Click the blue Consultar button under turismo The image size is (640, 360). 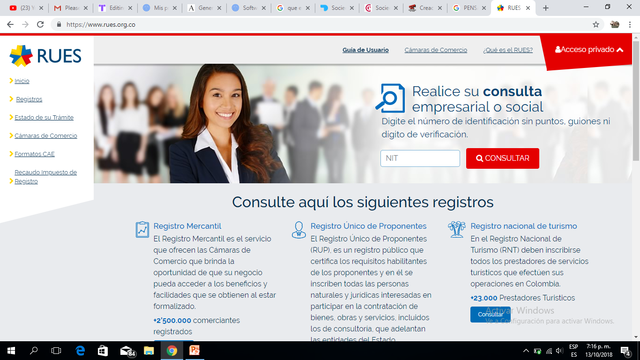point(490,314)
